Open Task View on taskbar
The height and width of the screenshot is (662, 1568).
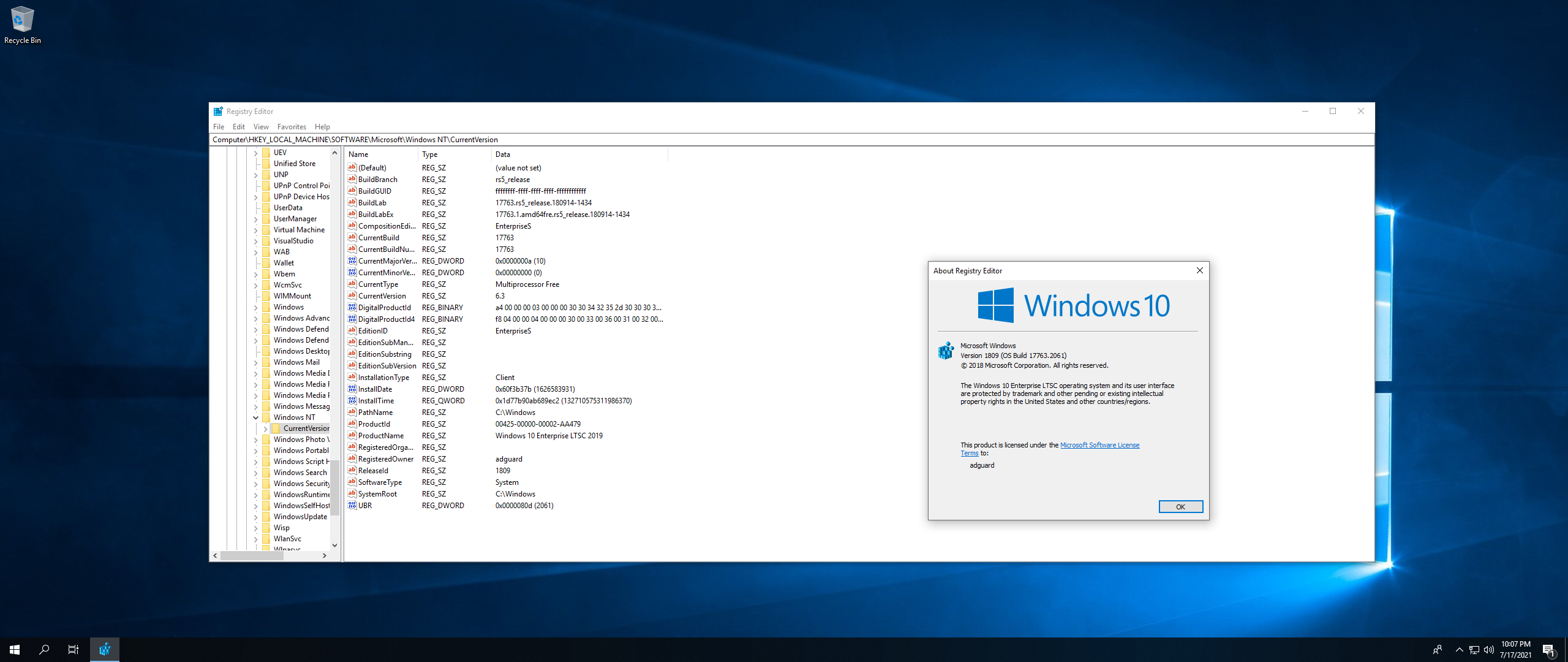(x=73, y=650)
